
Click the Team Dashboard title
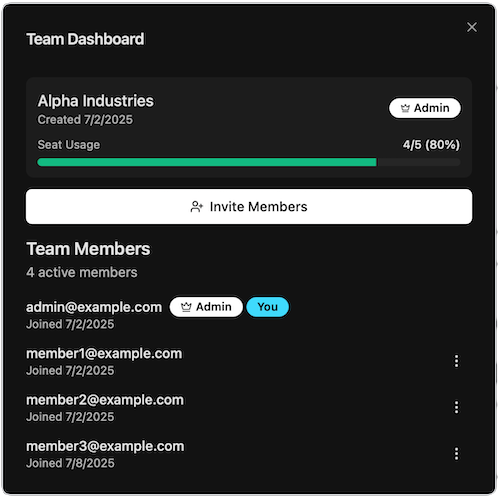point(85,39)
